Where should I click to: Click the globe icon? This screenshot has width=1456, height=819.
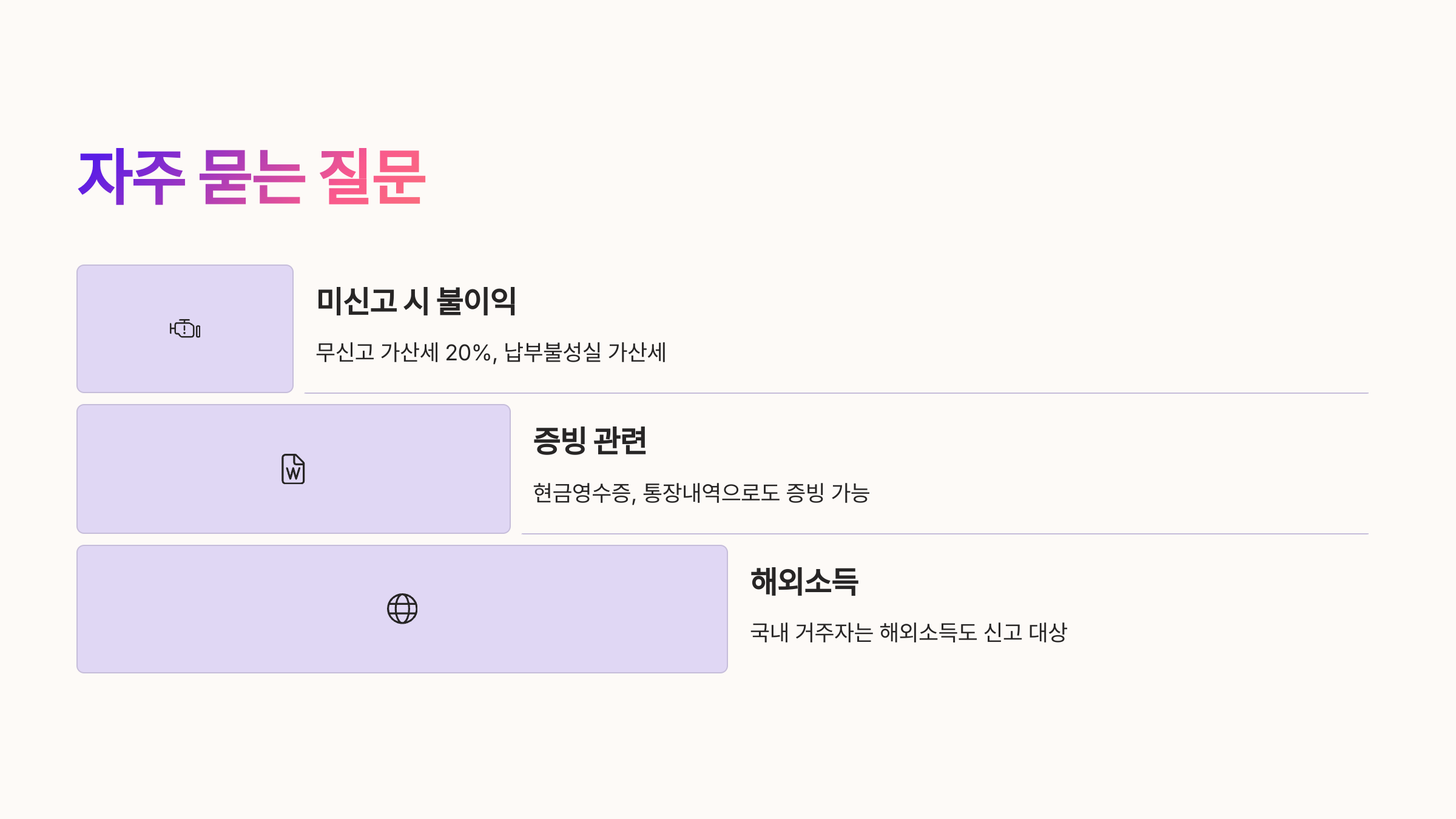tap(402, 608)
